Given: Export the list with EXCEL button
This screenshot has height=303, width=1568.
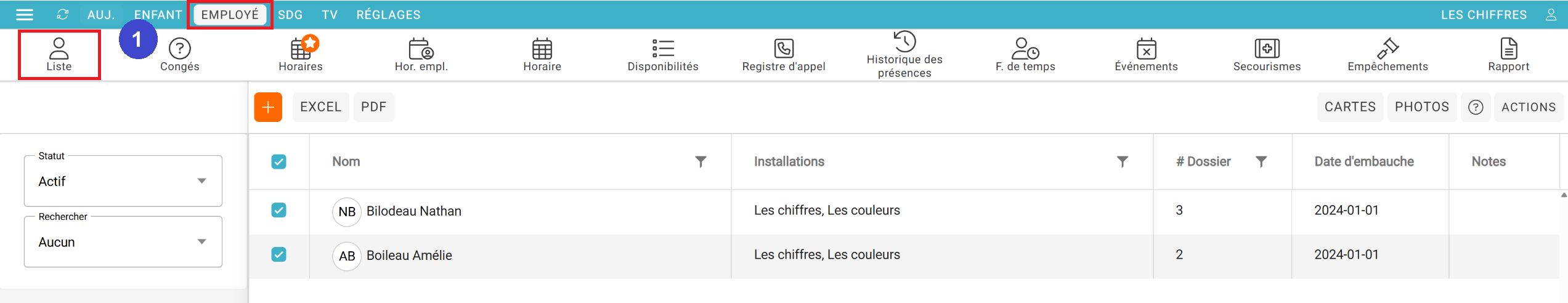Looking at the screenshot, I should 320,107.
